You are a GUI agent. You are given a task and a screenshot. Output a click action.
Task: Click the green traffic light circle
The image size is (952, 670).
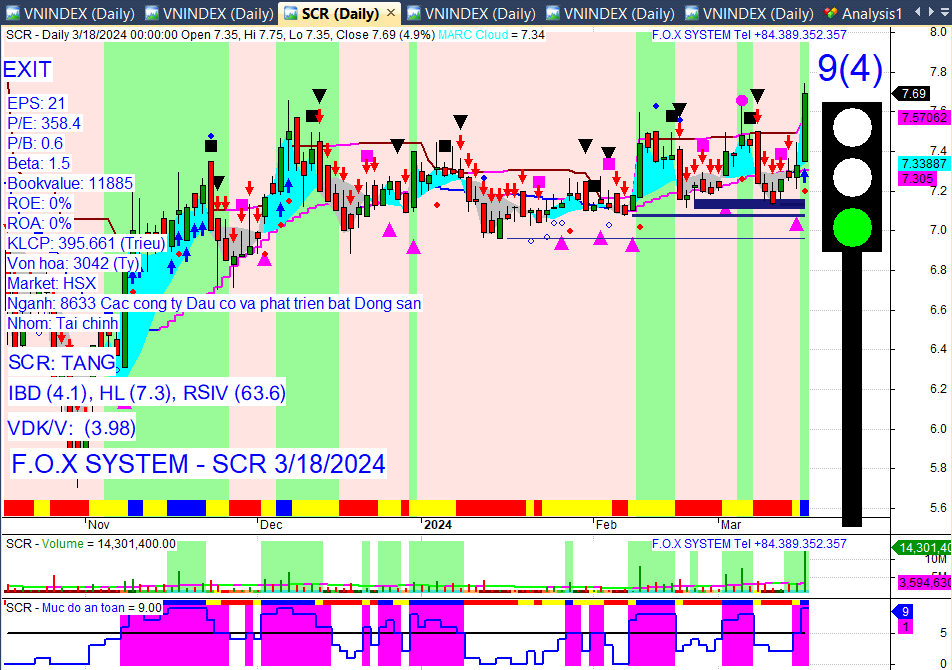tap(852, 228)
